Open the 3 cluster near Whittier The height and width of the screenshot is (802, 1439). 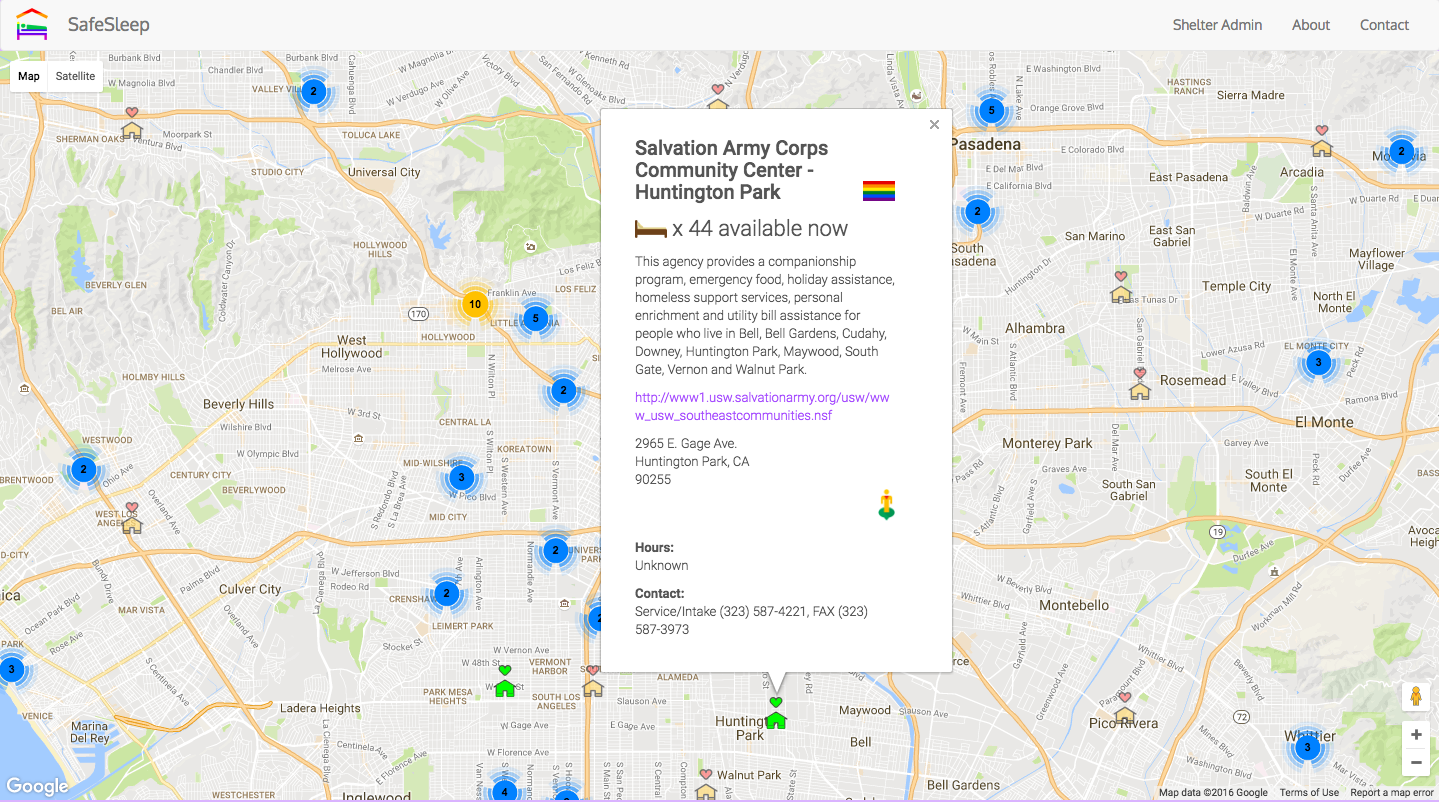tap(1306, 747)
